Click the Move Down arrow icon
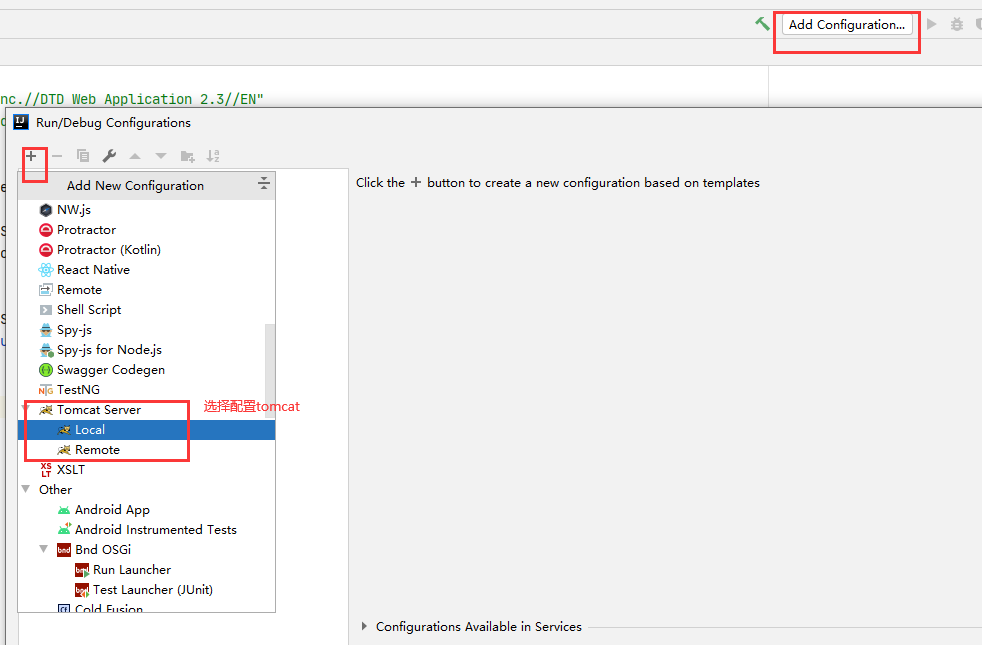This screenshot has height=645, width=982. tap(161, 156)
